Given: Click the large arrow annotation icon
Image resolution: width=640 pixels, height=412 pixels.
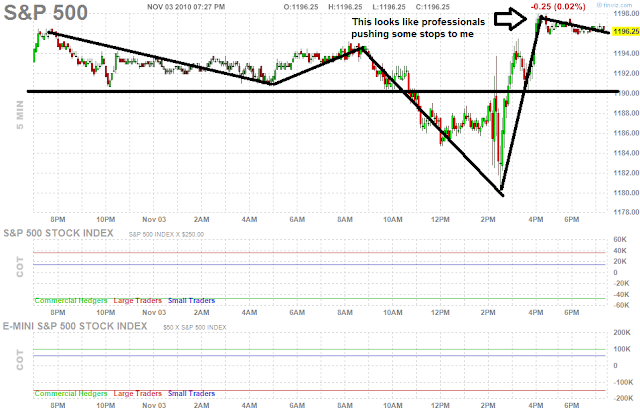Looking at the screenshot, I should pos(510,19).
